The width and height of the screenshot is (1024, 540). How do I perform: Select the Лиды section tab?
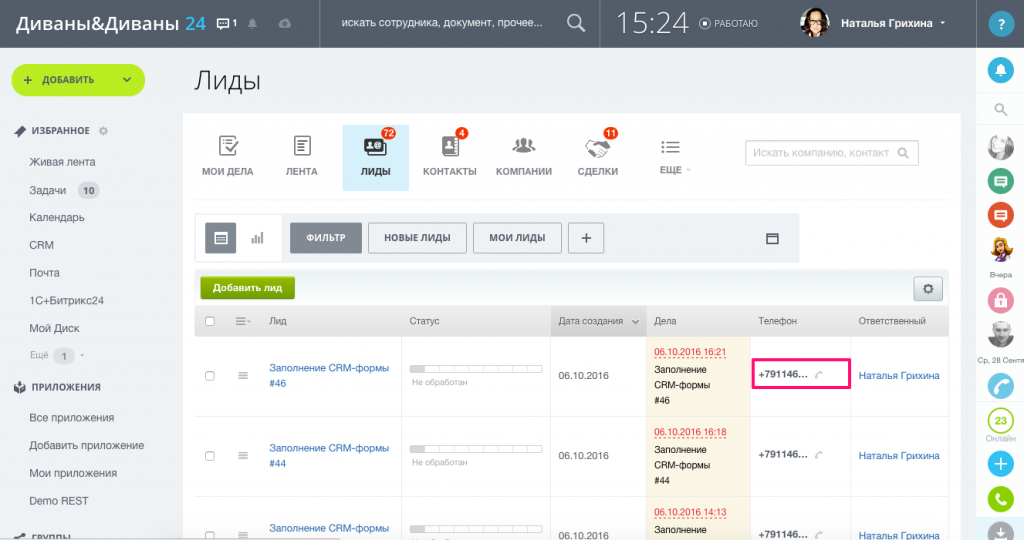click(376, 157)
